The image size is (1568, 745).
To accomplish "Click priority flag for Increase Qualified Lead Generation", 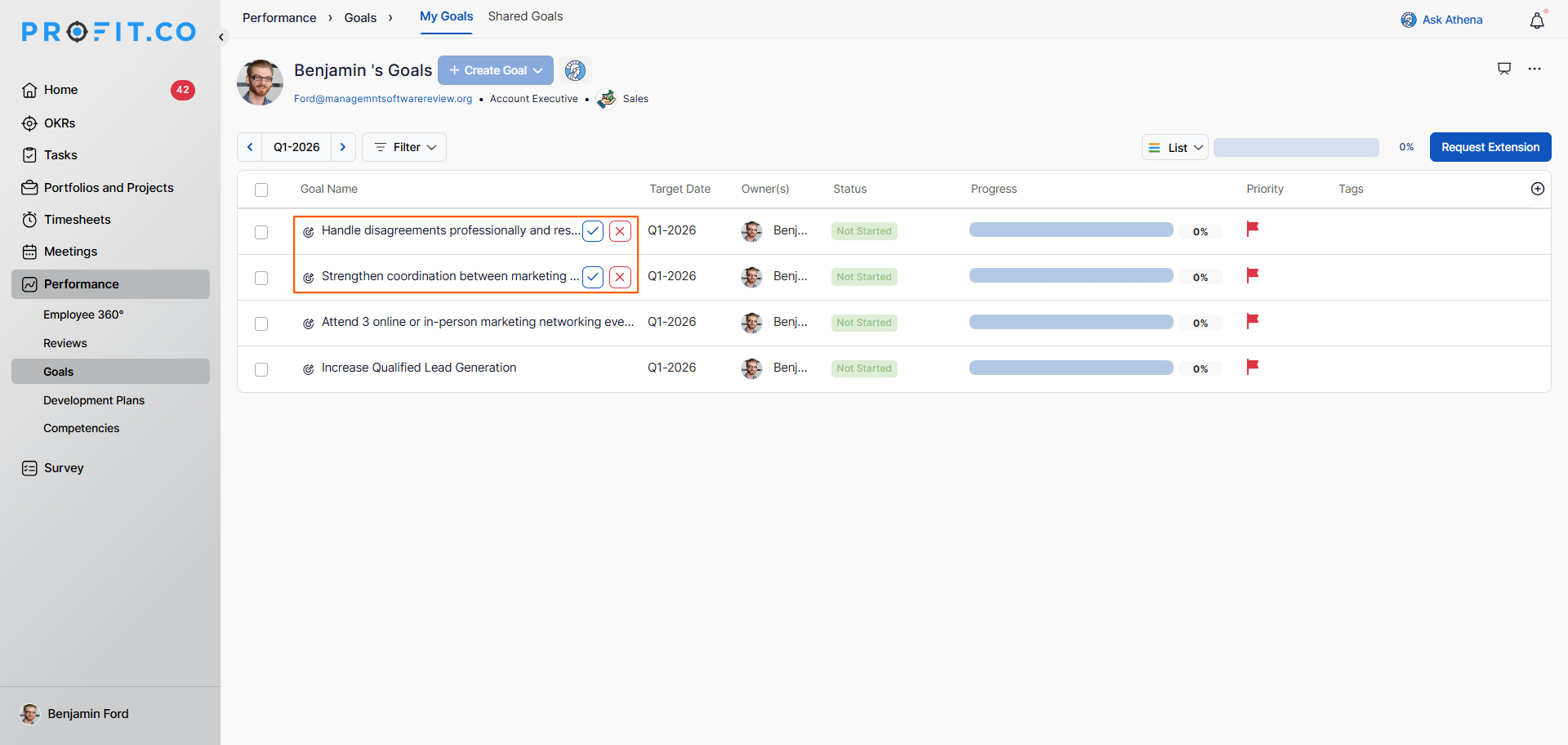I will [x=1252, y=367].
